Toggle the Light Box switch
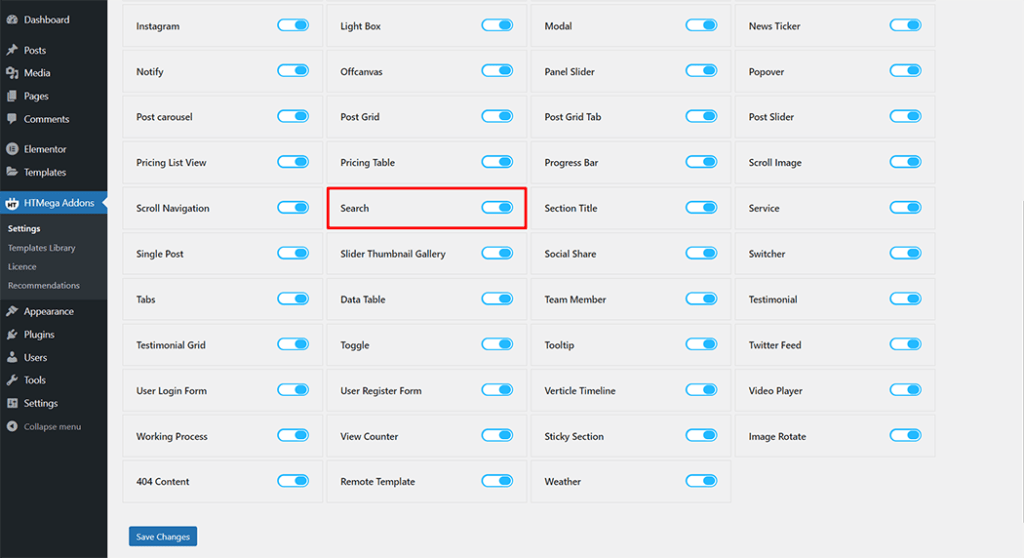Viewport: 1024px width, 558px height. point(497,25)
